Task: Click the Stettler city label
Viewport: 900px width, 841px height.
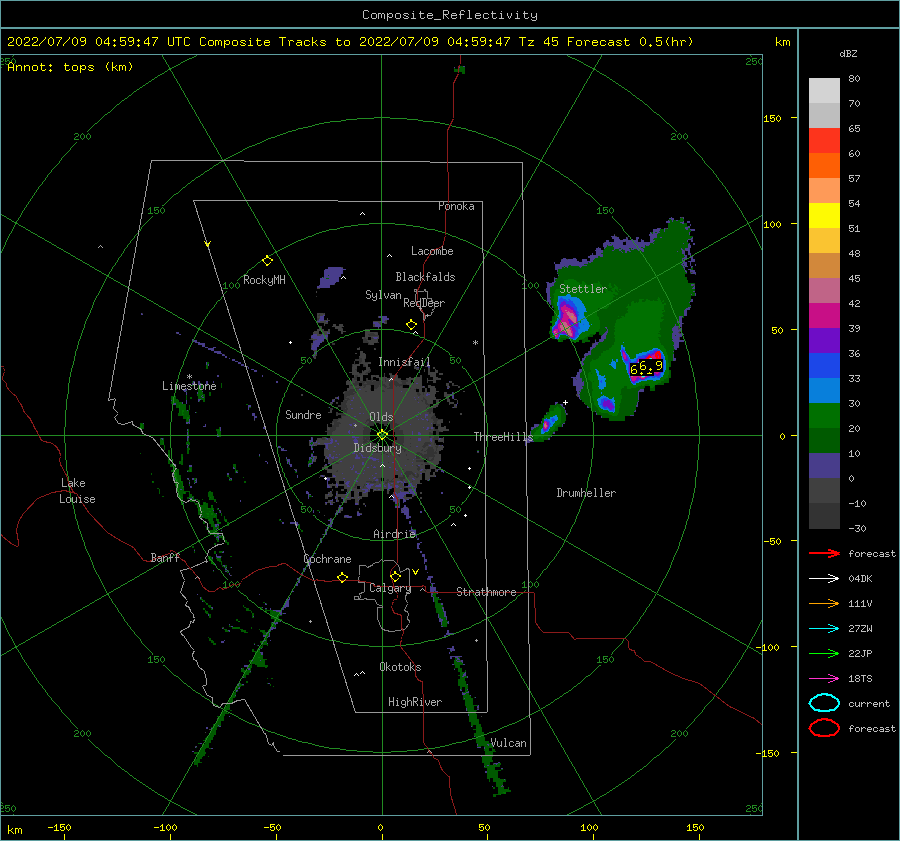Action: pyautogui.click(x=583, y=289)
